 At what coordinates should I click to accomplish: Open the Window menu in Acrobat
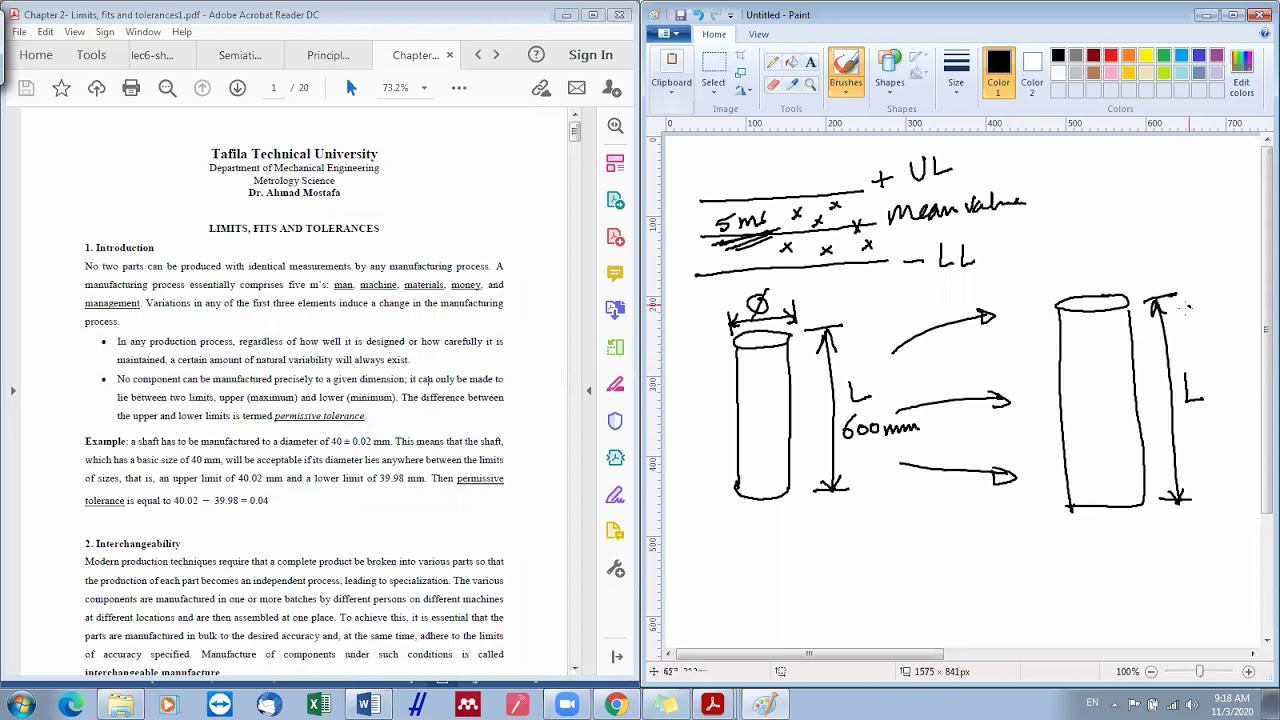pos(143,32)
